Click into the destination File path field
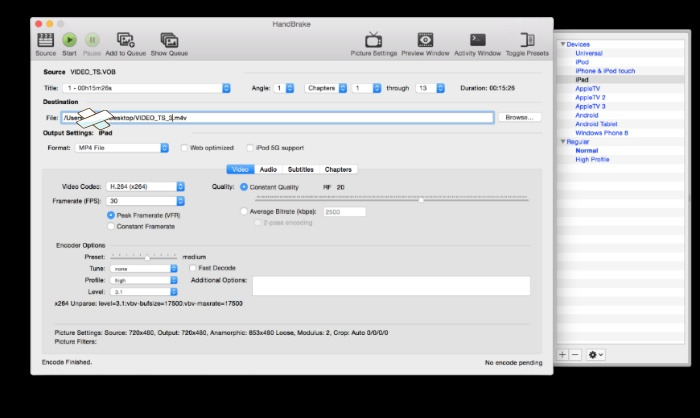Image resolution: width=700 pixels, height=418 pixels. pyautogui.click(x=278, y=117)
